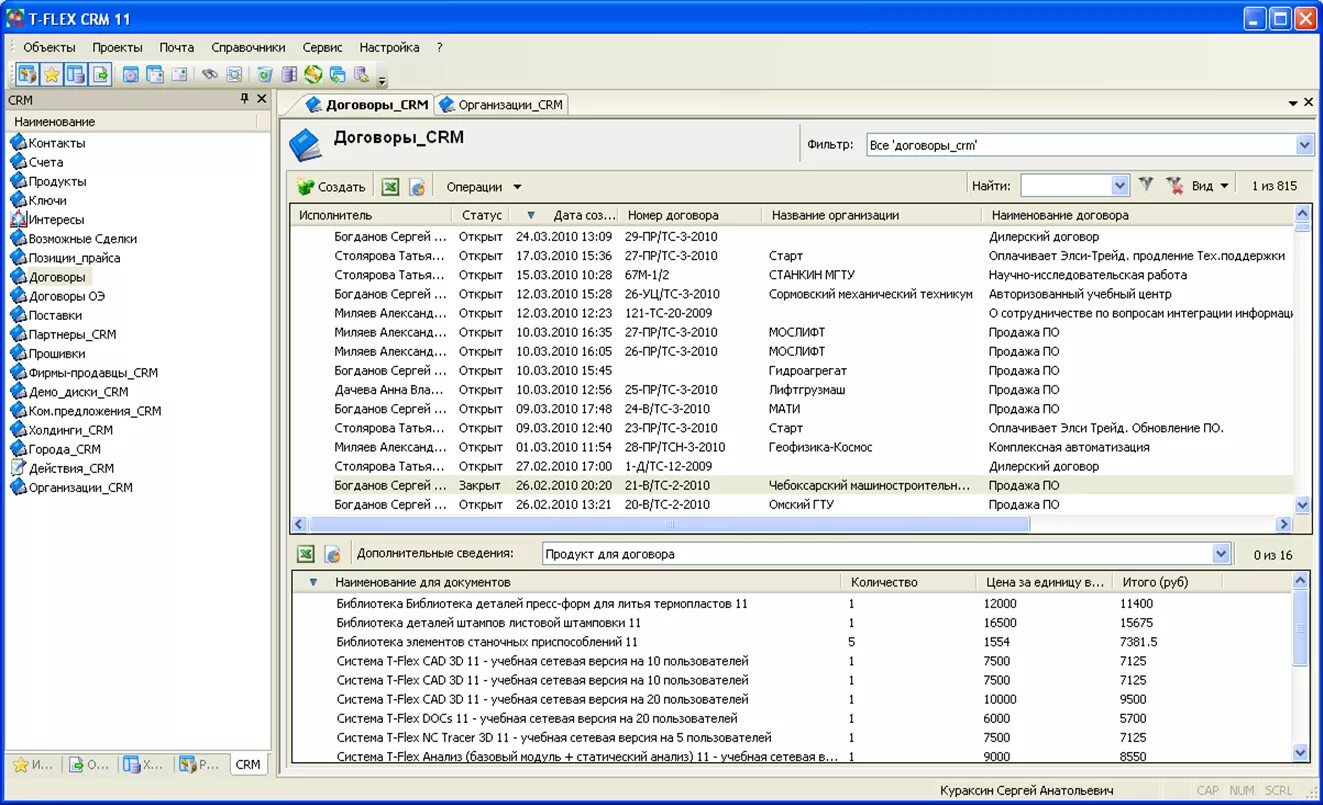Export contracts list to Excel icon
The width and height of the screenshot is (1323, 805).
(390, 187)
